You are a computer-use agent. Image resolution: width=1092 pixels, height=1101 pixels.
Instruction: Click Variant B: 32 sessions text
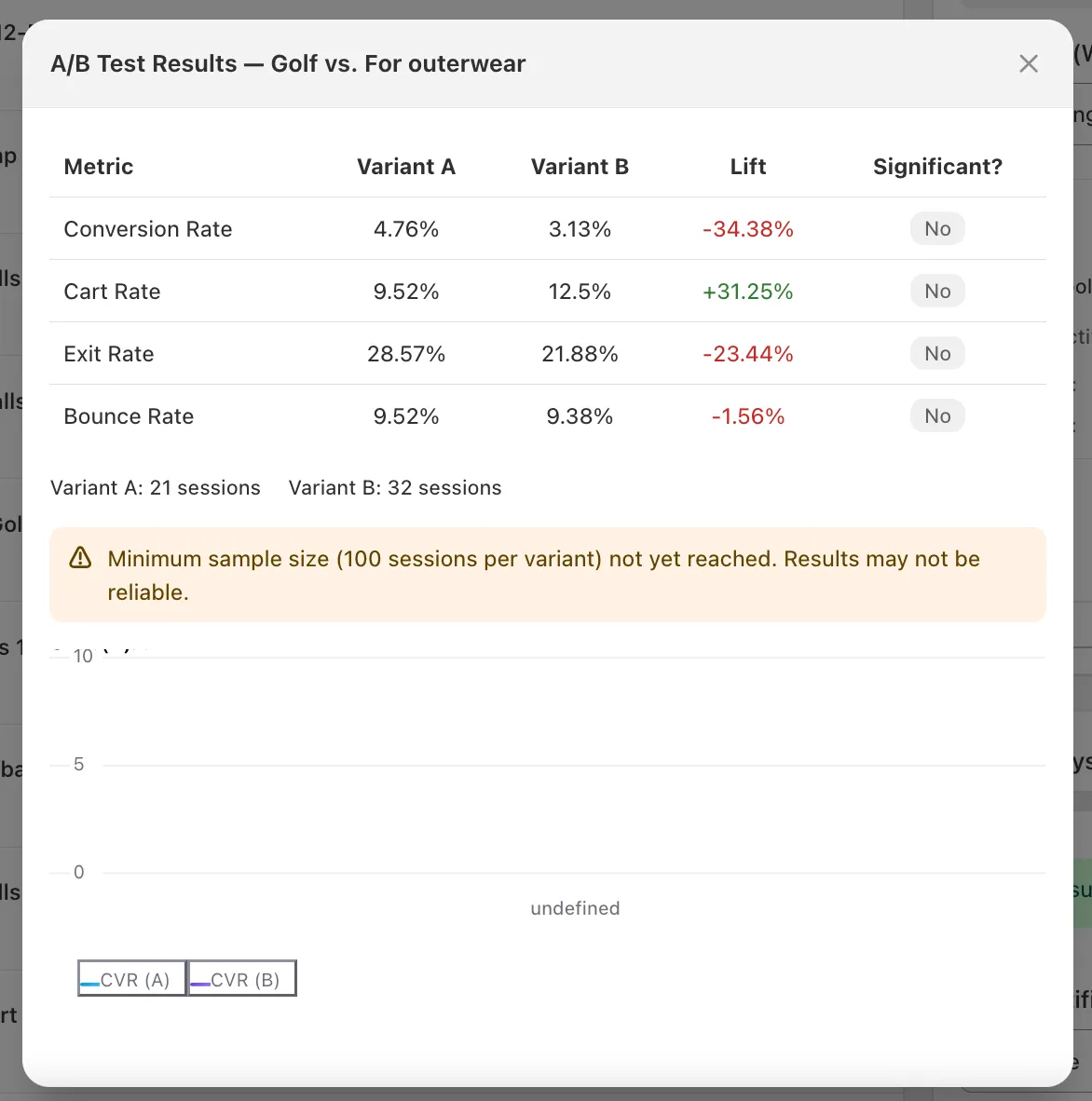394,487
